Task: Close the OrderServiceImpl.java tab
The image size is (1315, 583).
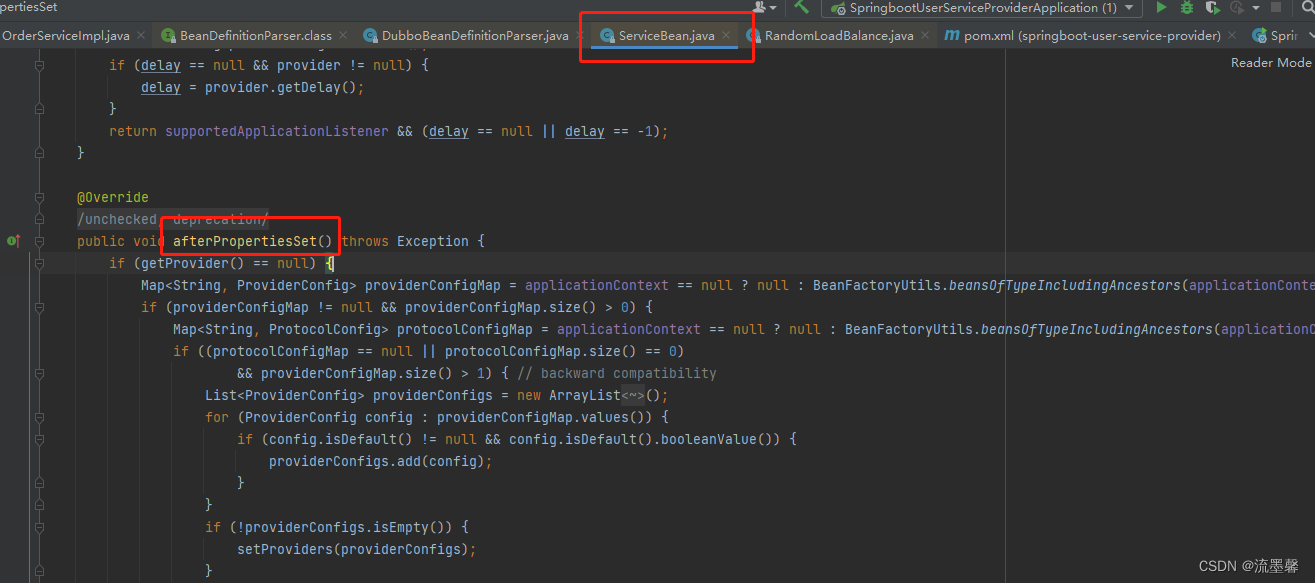Action: tap(140, 36)
